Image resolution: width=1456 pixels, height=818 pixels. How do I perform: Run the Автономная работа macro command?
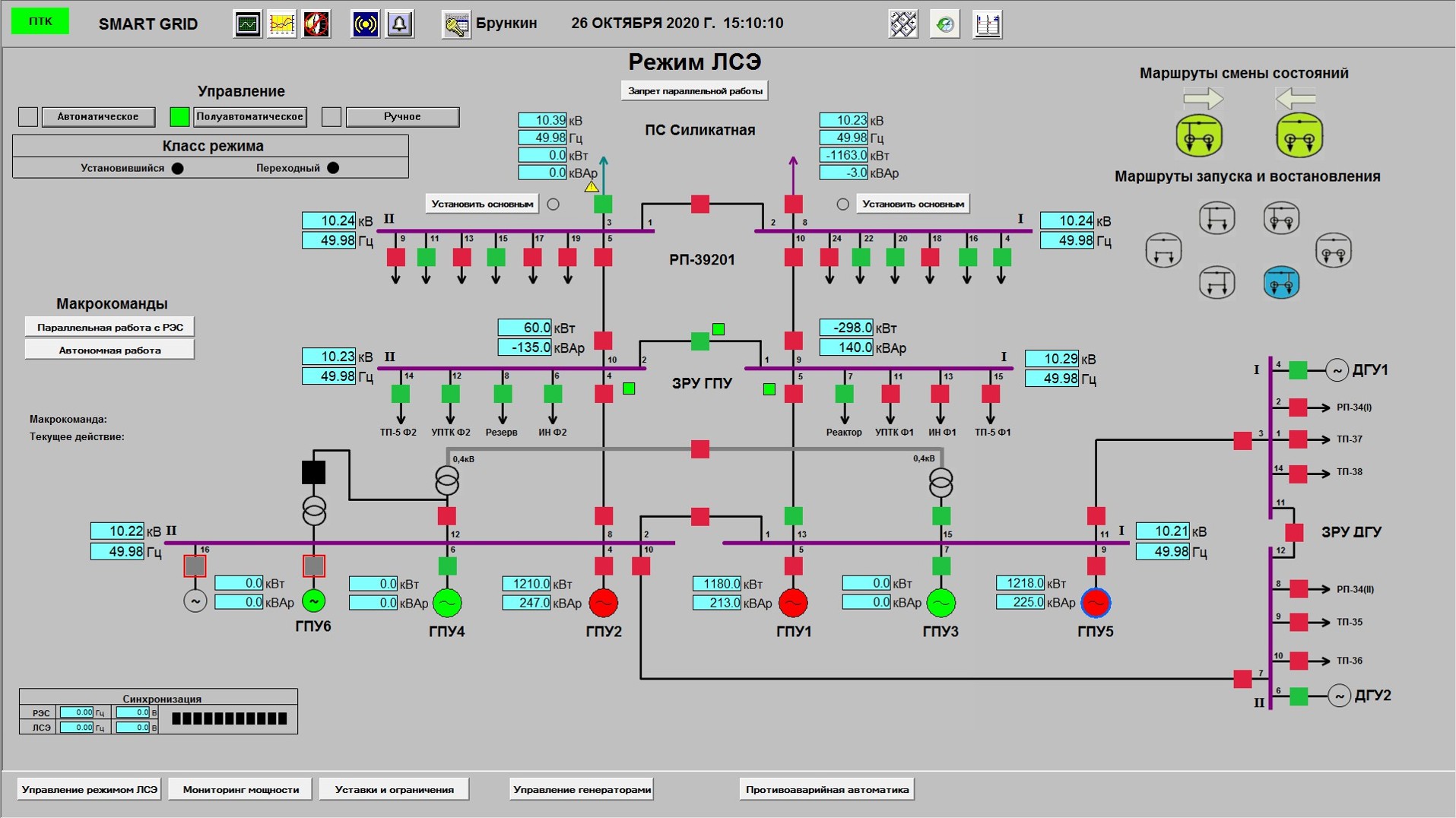coord(109,350)
